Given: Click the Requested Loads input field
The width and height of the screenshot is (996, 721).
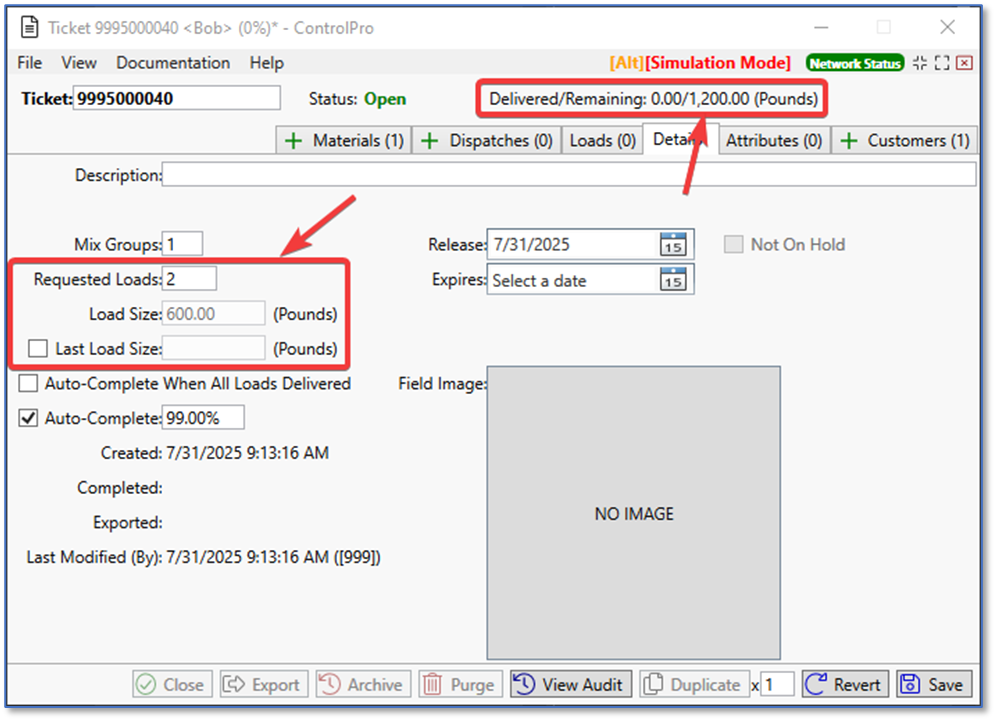Looking at the screenshot, I should (x=190, y=279).
